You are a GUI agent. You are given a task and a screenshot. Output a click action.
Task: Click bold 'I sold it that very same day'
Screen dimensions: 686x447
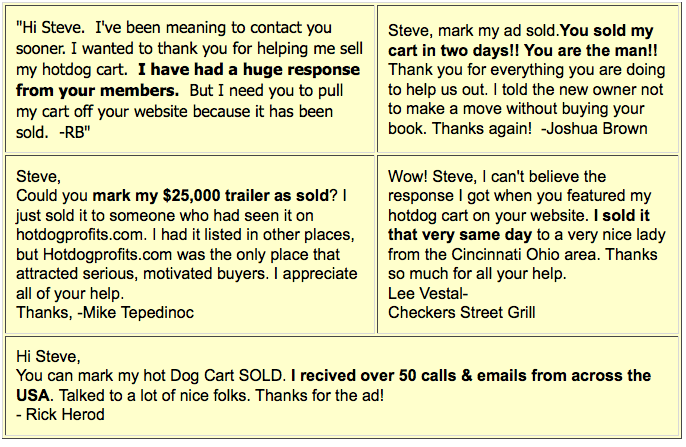pos(519,225)
